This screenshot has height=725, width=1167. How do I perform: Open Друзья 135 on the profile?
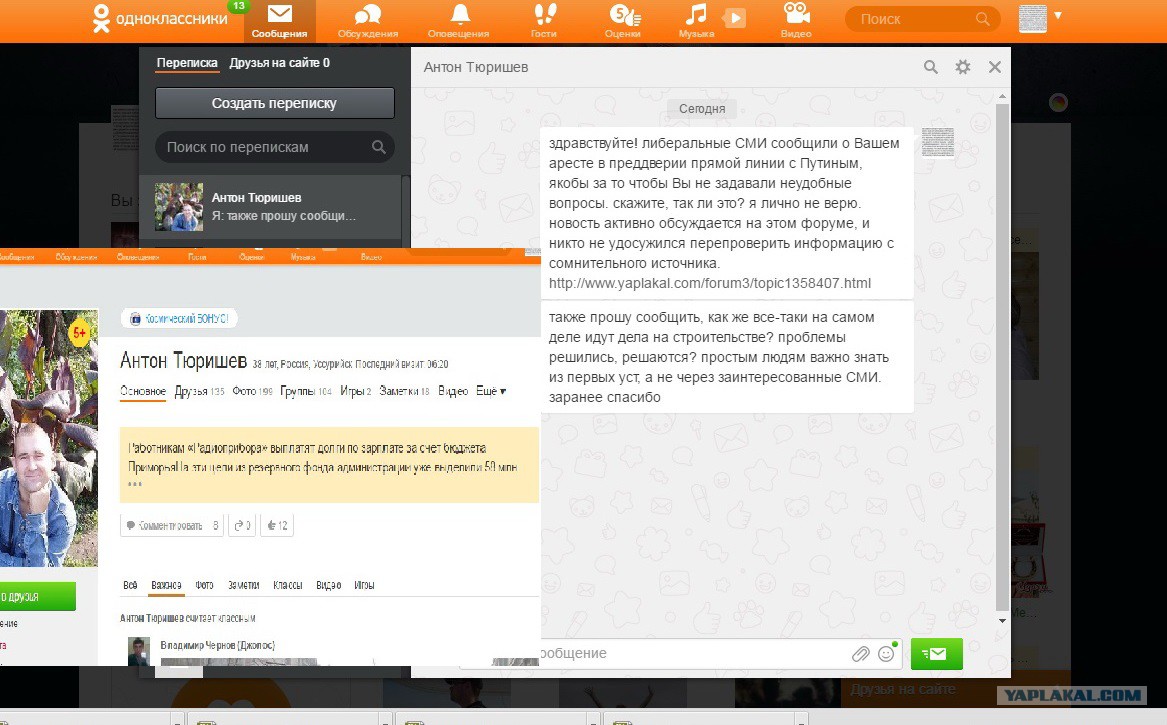(199, 391)
